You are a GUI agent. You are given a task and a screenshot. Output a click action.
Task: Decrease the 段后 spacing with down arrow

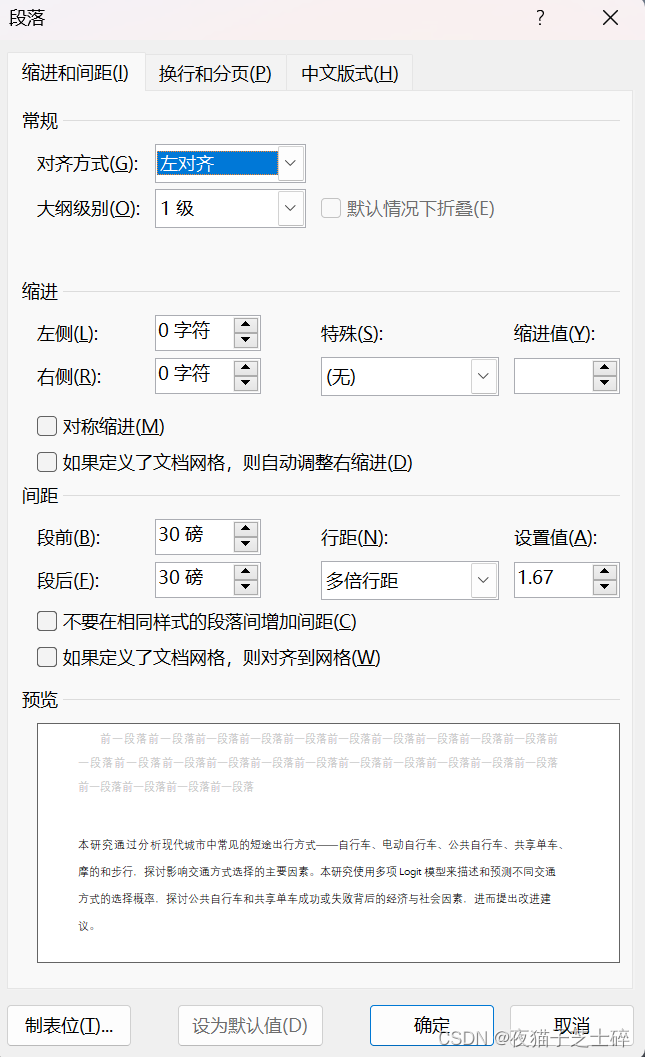(x=246, y=588)
